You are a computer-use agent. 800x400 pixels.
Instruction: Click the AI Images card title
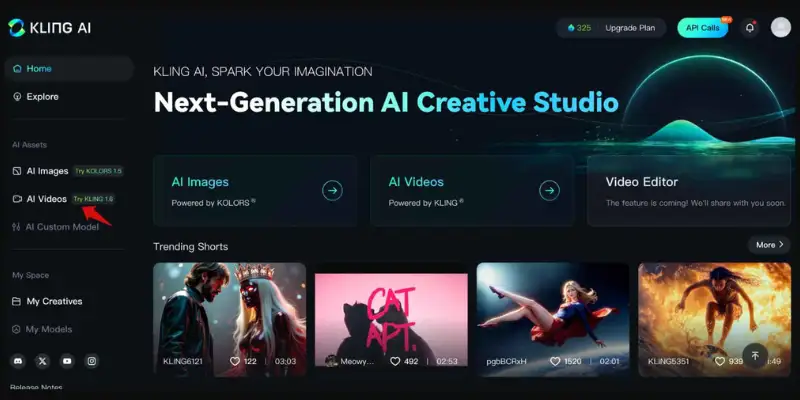[x=200, y=182]
